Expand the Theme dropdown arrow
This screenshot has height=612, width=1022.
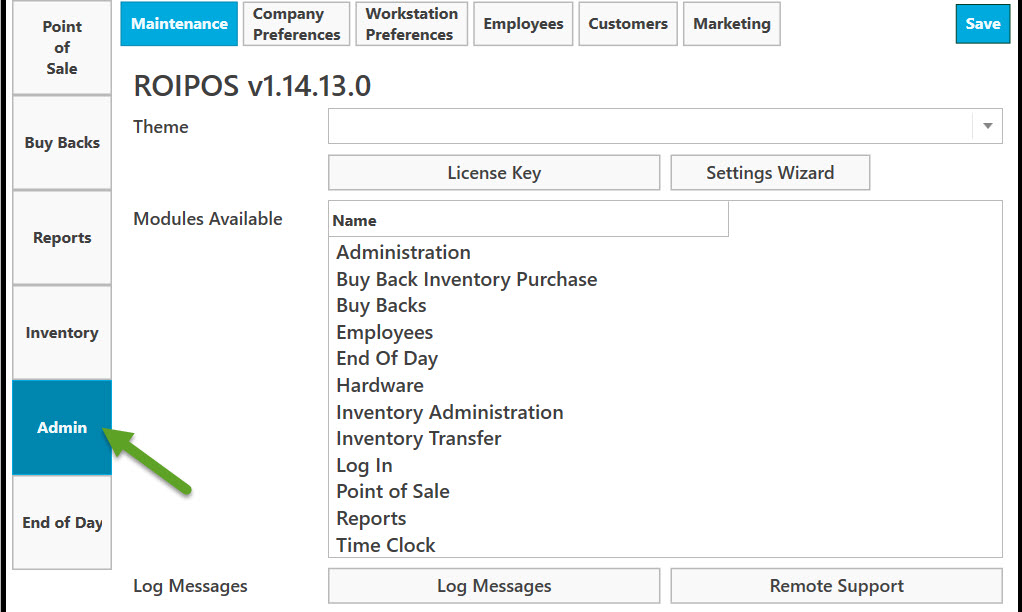(987, 126)
